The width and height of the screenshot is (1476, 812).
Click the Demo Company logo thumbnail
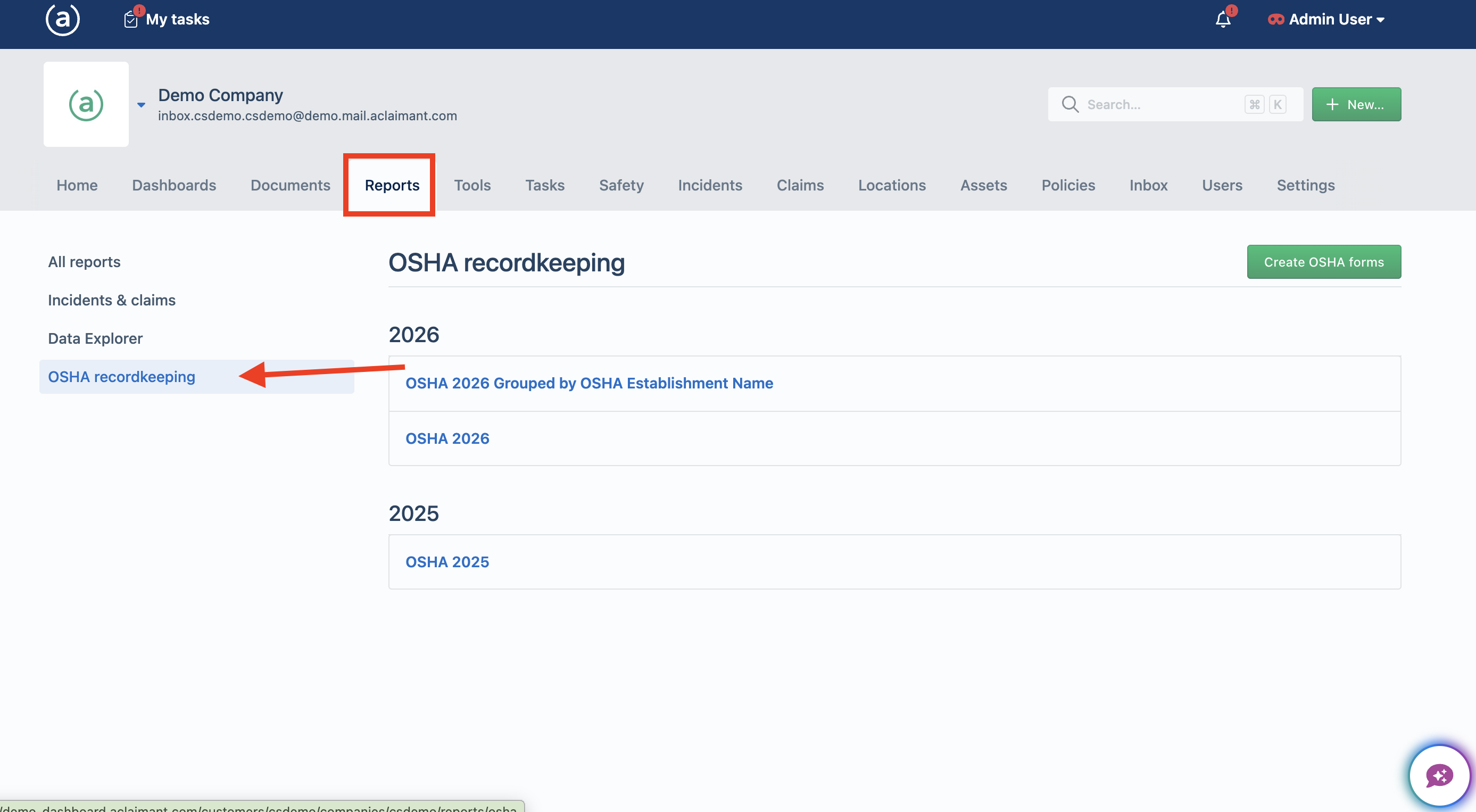coord(86,104)
